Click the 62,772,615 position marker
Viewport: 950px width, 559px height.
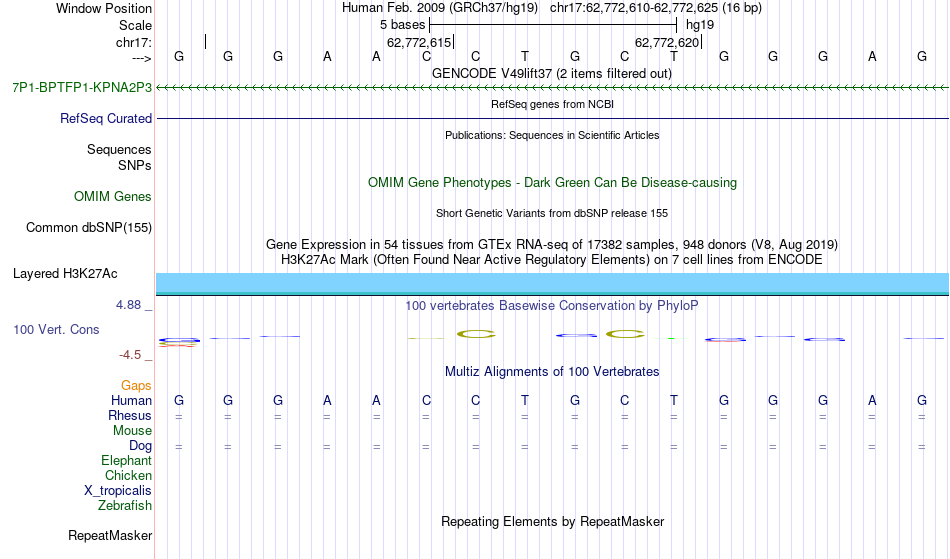coord(419,42)
